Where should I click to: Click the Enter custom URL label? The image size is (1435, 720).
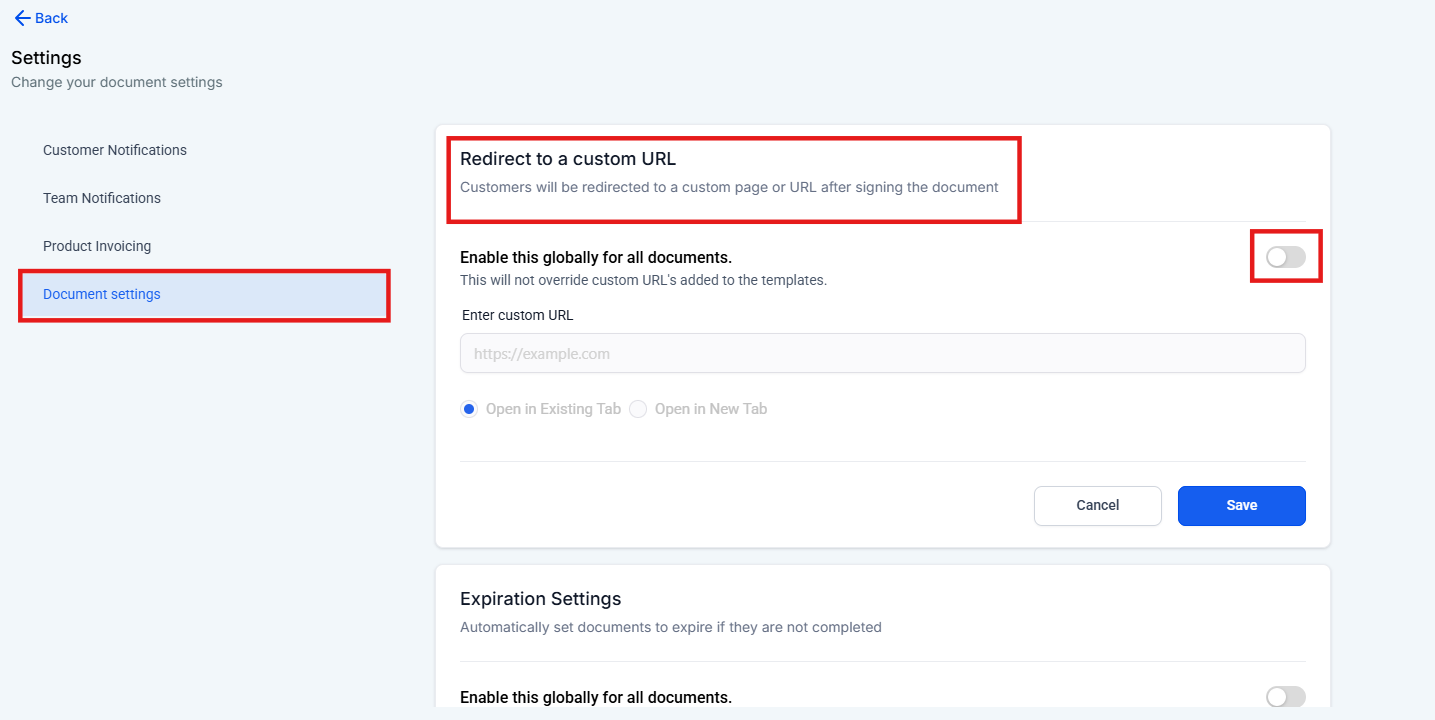(518, 315)
